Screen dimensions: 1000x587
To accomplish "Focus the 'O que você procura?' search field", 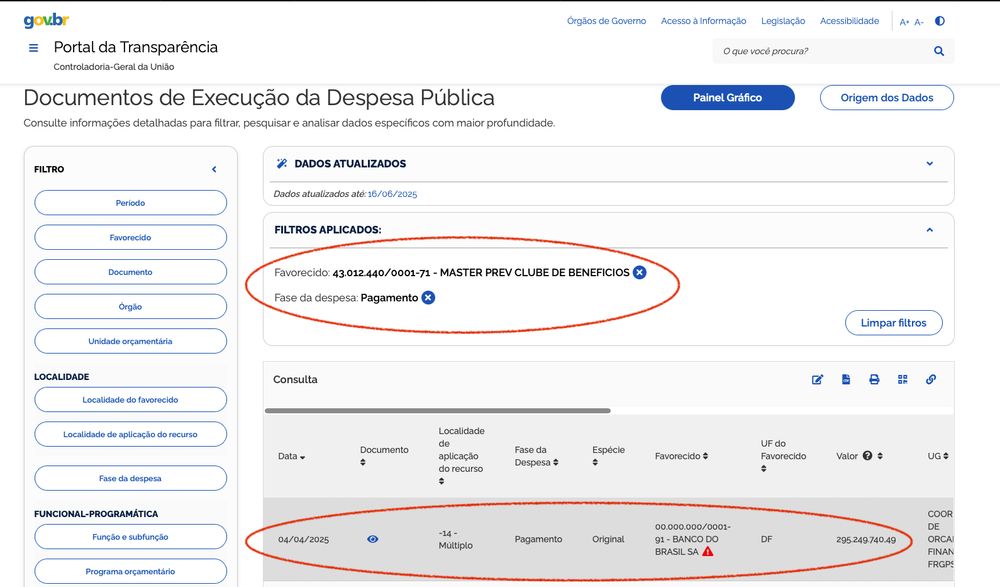I will pos(823,51).
